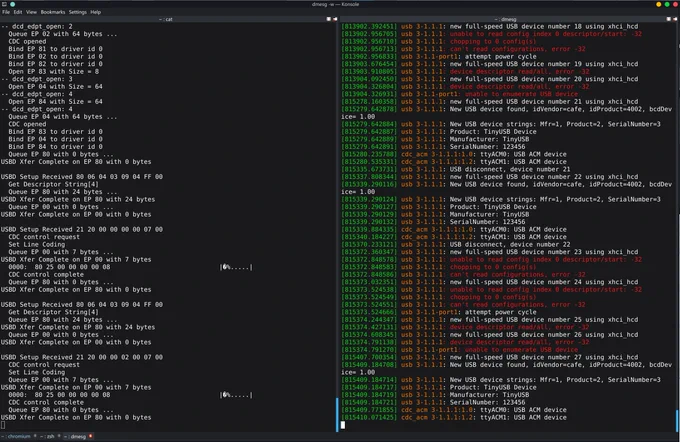Click timestamp [813904.326931] unable to enumerate line
This screenshot has width=680, height=442.
click(460, 94)
